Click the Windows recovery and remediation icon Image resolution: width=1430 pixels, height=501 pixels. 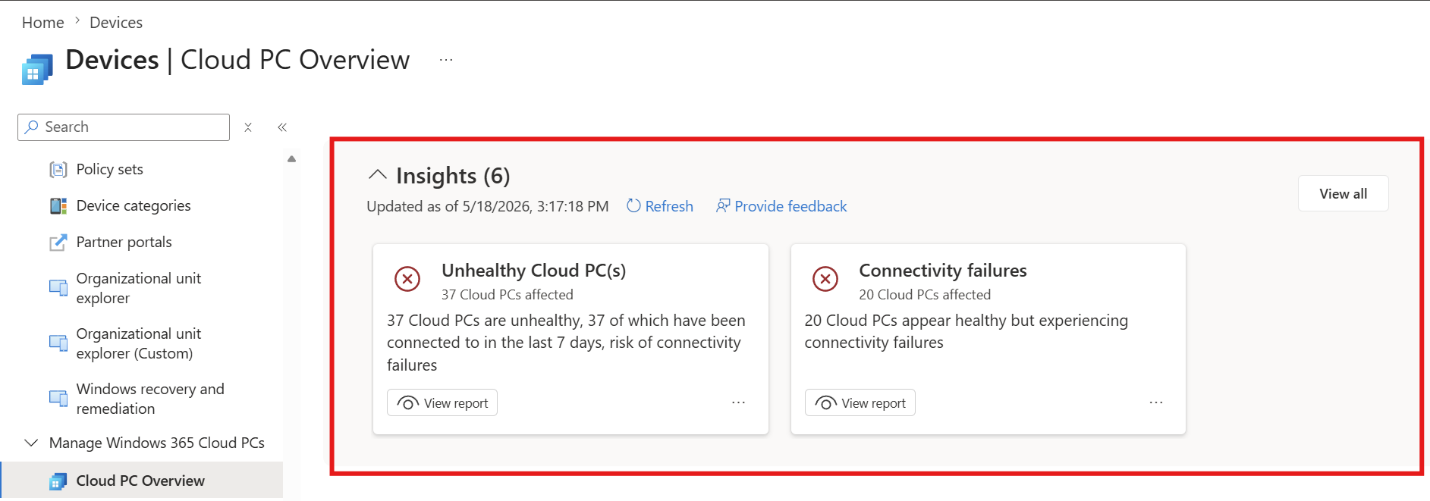point(58,398)
